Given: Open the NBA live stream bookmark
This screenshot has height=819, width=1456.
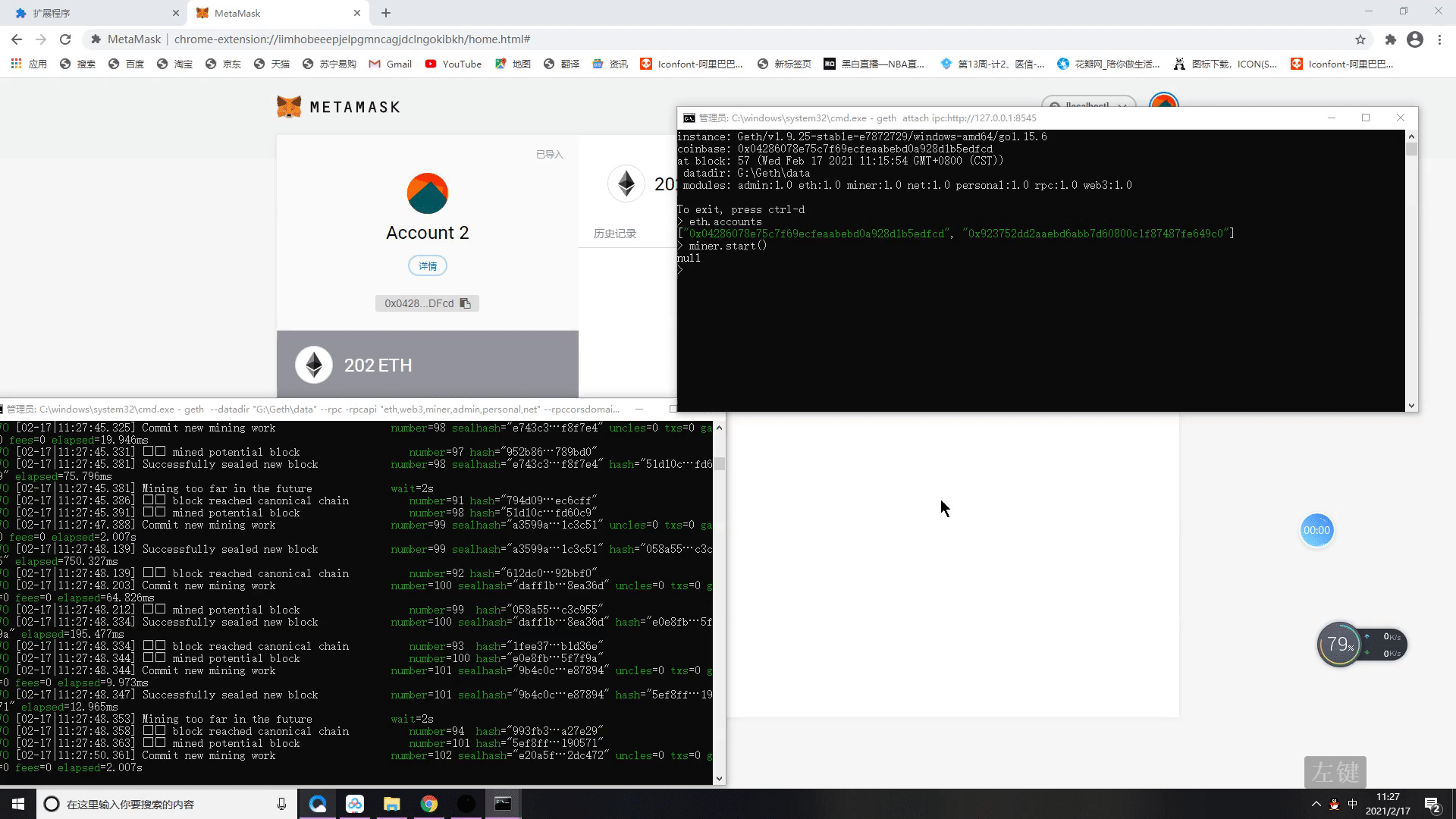Looking at the screenshot, I should click(x=874, y=64).
